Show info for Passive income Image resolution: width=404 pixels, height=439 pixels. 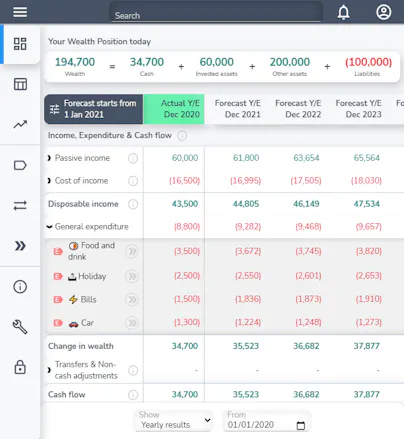pyautogui.click(x=133, y=158)
